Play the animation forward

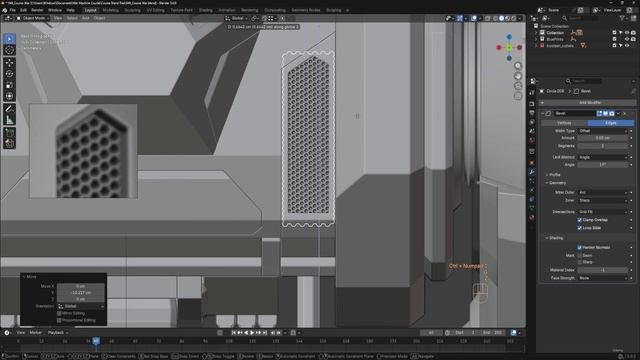pyautogui.click(x=252, y=333)
